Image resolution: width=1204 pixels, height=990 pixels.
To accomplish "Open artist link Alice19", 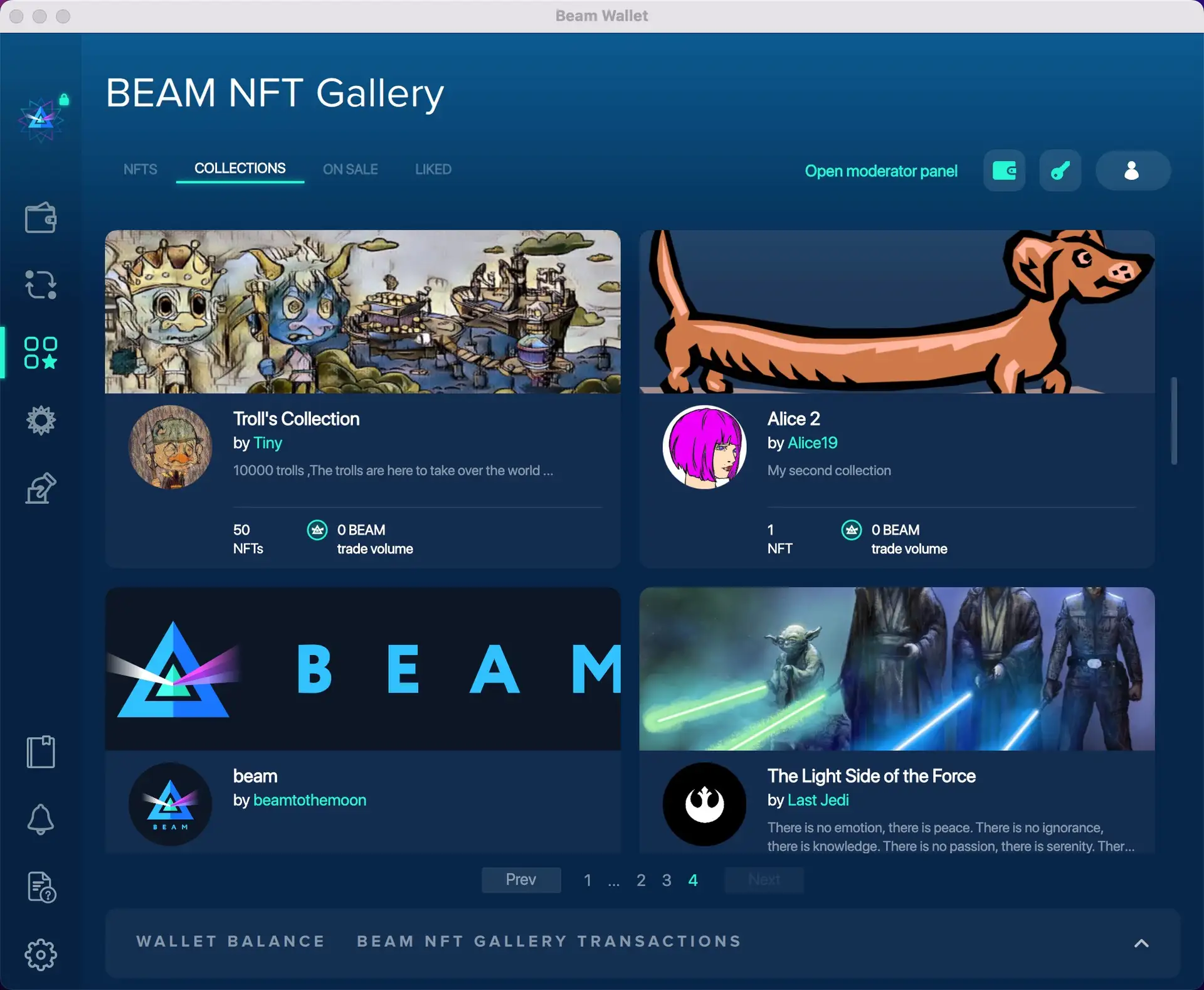I will pos(812,443).
